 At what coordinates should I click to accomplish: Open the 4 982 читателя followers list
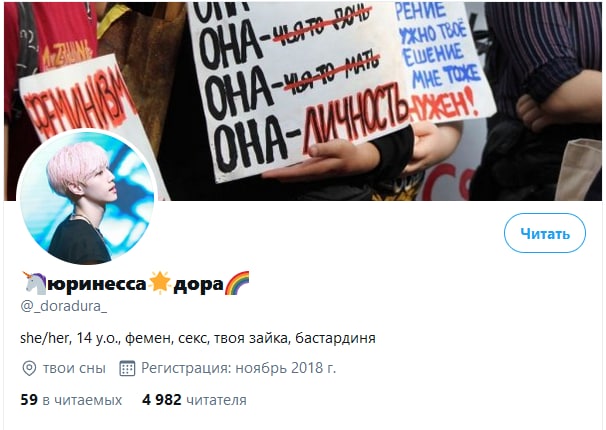194,400
